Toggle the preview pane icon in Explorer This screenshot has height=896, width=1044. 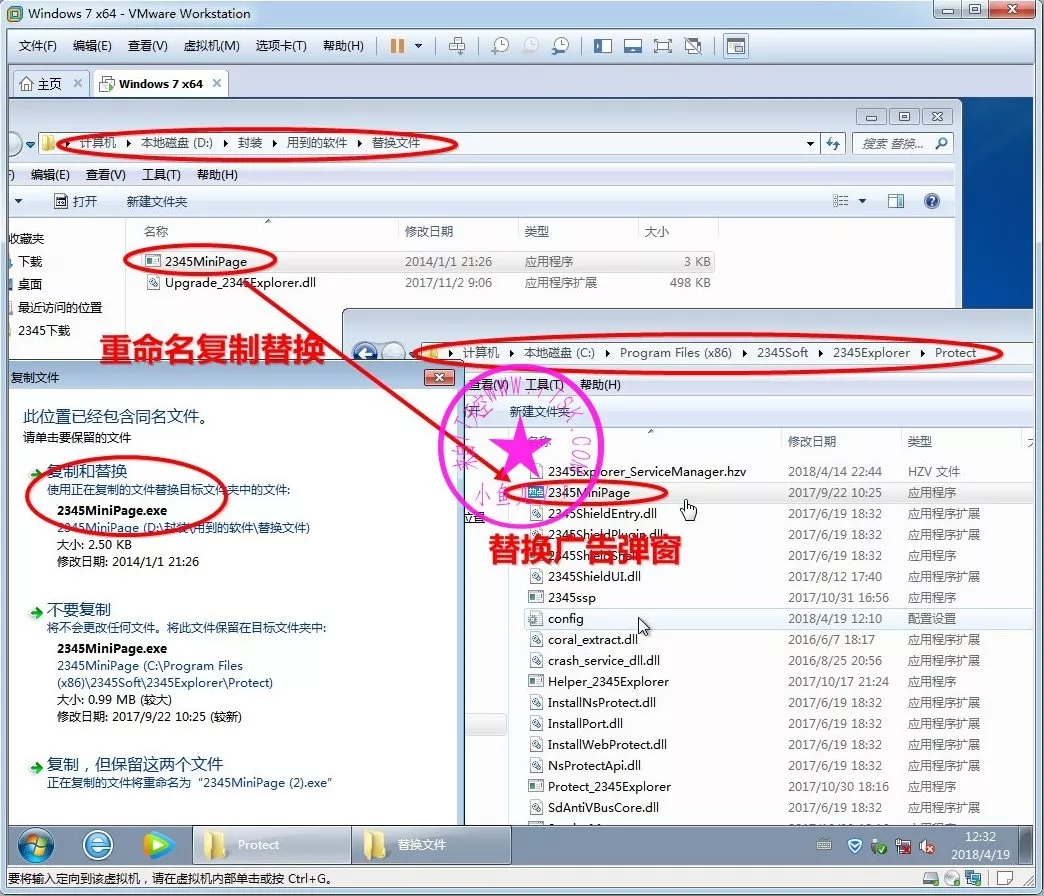pos(896,201)
